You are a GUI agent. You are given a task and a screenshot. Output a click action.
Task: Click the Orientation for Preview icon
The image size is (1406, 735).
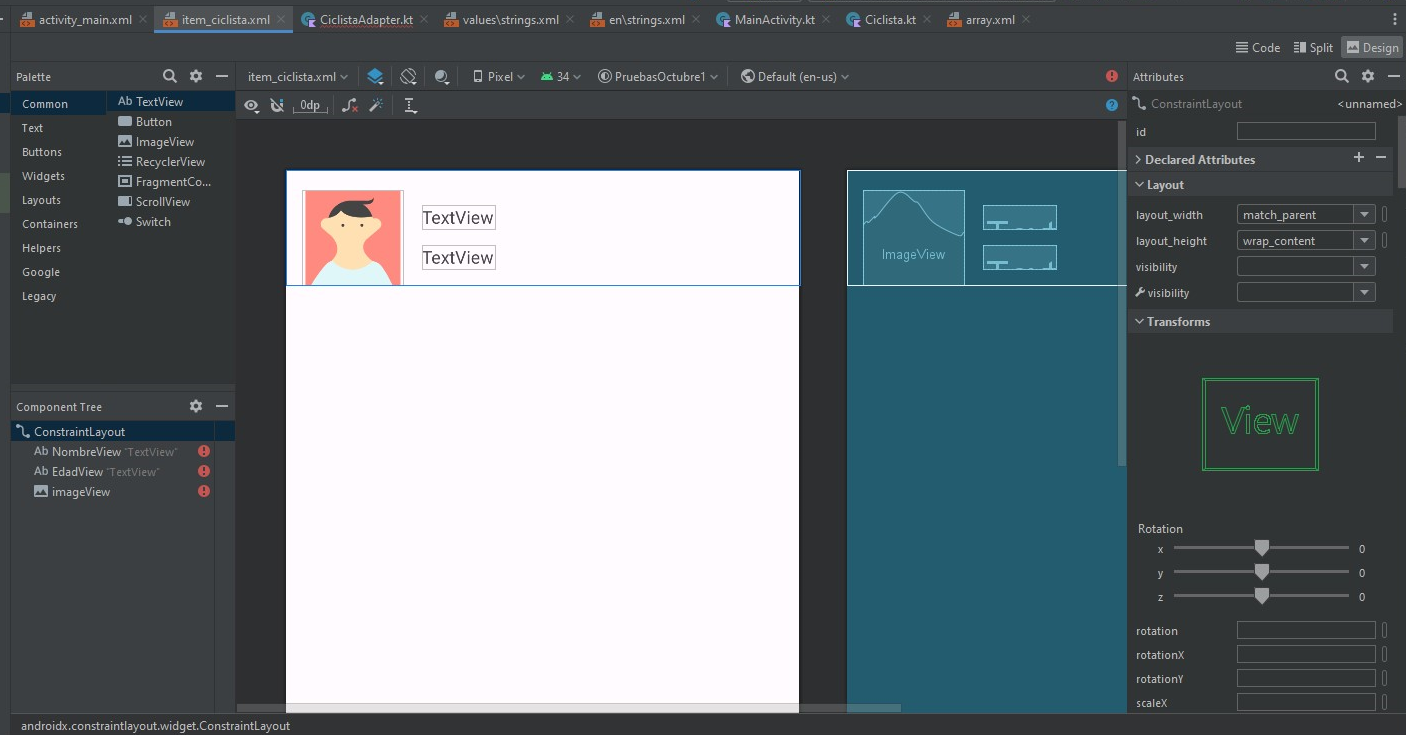[x=408, y=77]
